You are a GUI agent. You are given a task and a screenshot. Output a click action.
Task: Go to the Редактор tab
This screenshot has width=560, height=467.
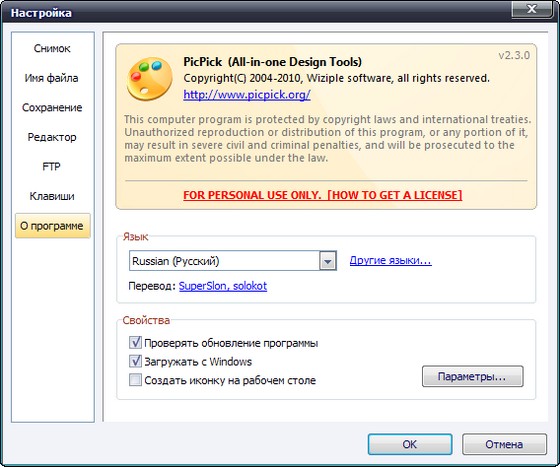coord(52,137)
